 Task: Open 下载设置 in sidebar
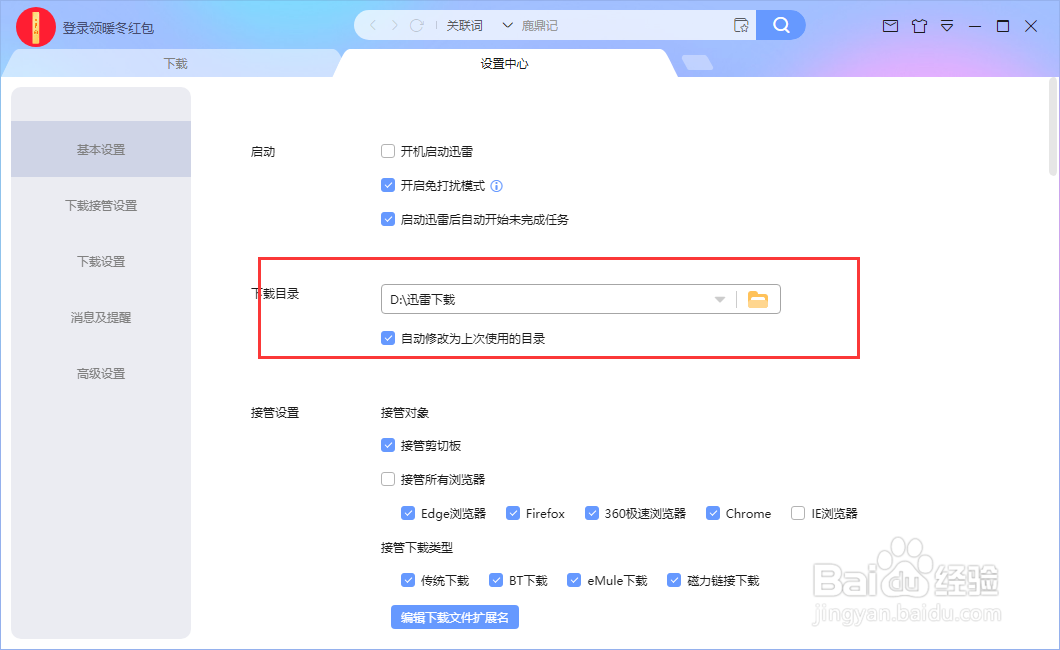[x=101, y=261]
